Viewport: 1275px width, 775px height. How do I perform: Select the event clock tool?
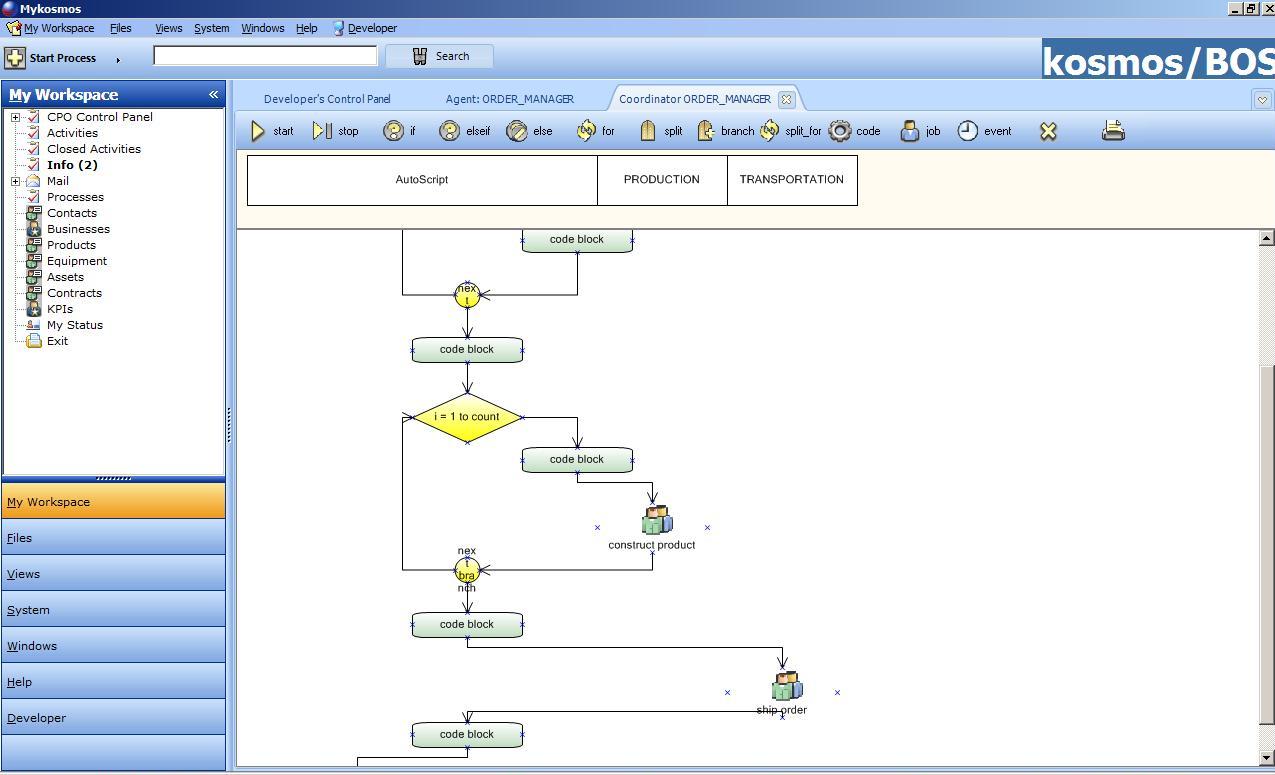(x=984, y=131)
